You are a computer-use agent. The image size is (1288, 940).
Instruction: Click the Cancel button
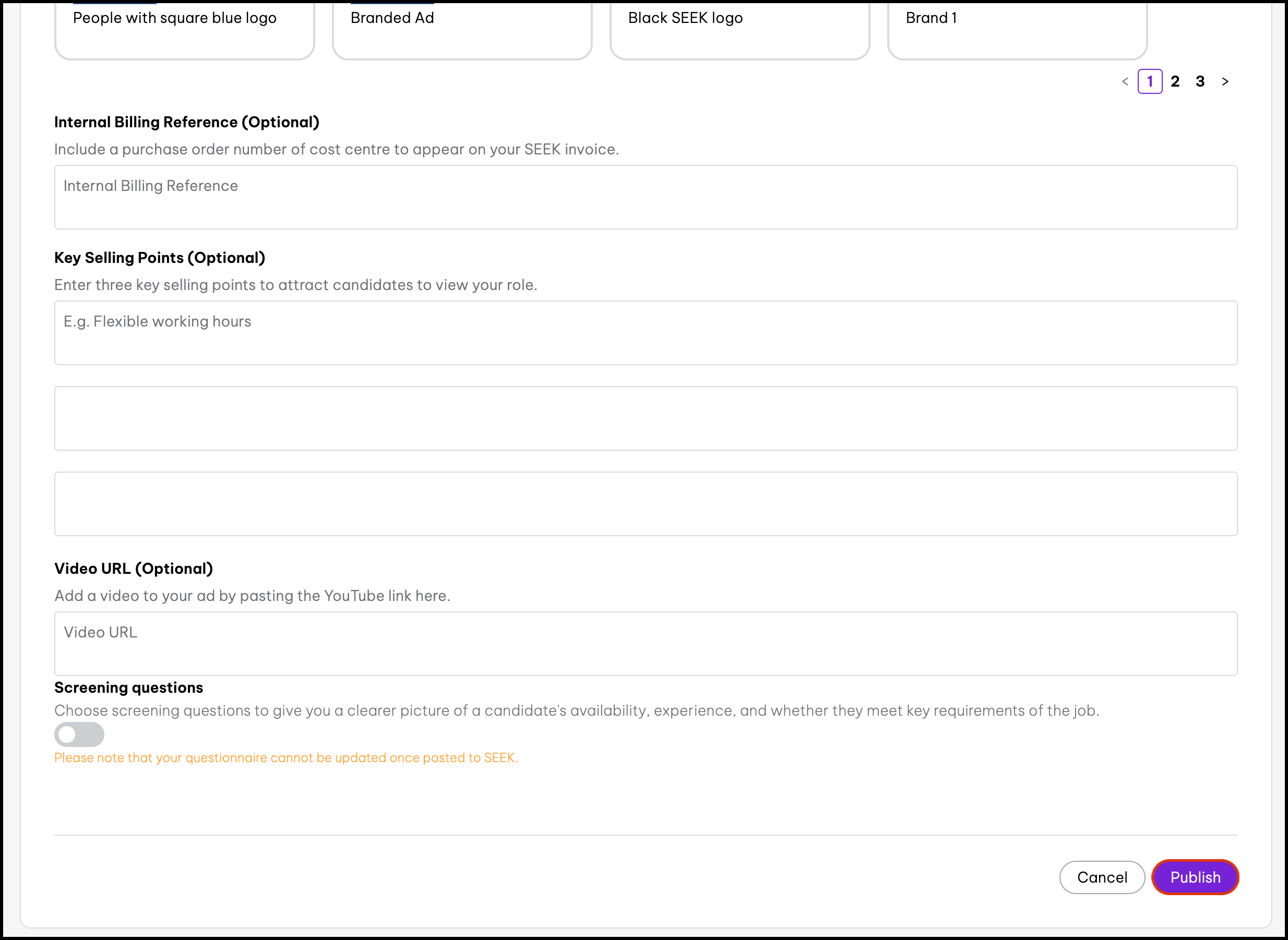pyautogui.click(x=1101, y=877)
